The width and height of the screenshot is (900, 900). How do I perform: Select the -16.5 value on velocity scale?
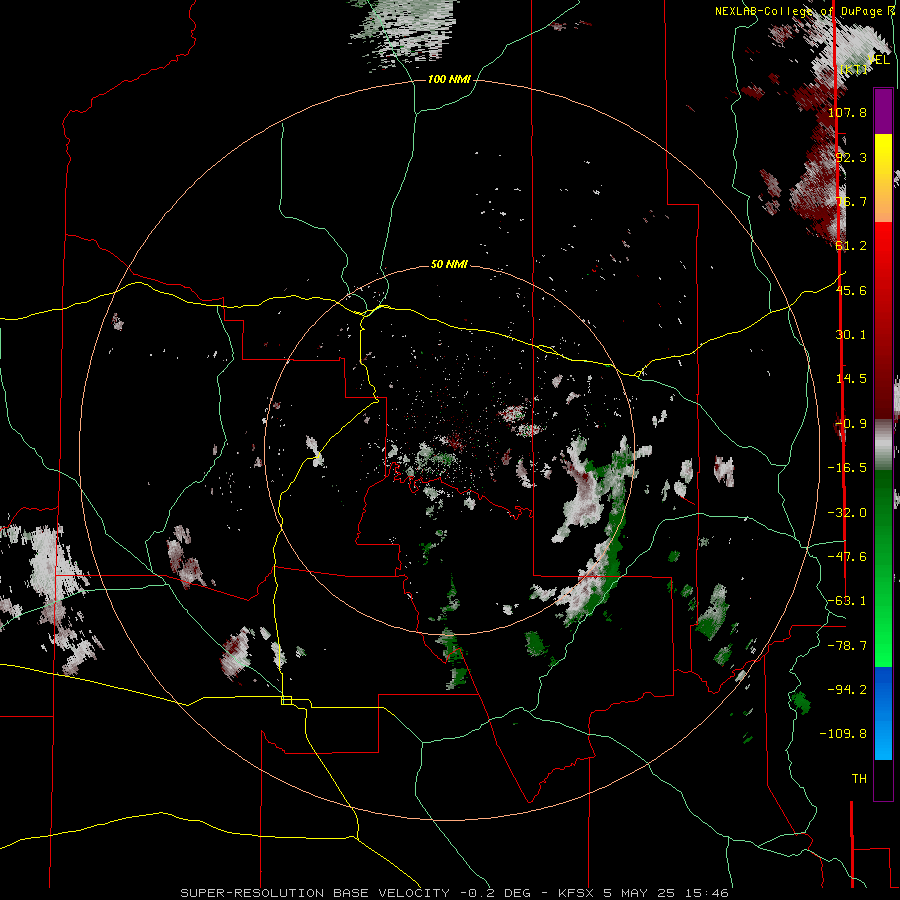[847, 468]
